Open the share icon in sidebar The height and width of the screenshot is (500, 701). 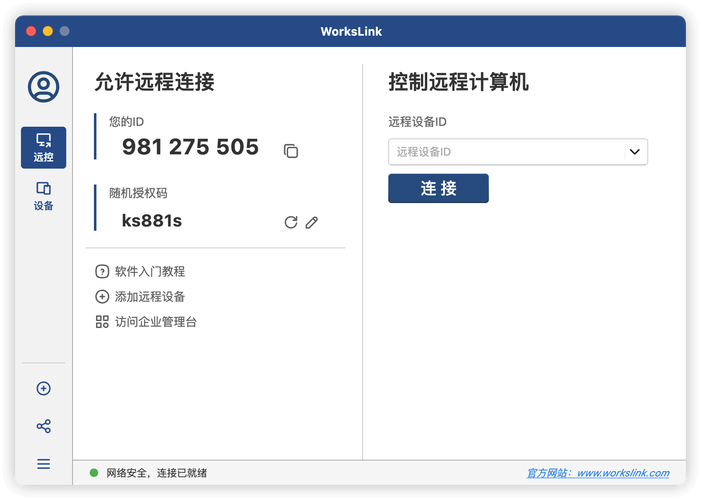pos(43,426)
